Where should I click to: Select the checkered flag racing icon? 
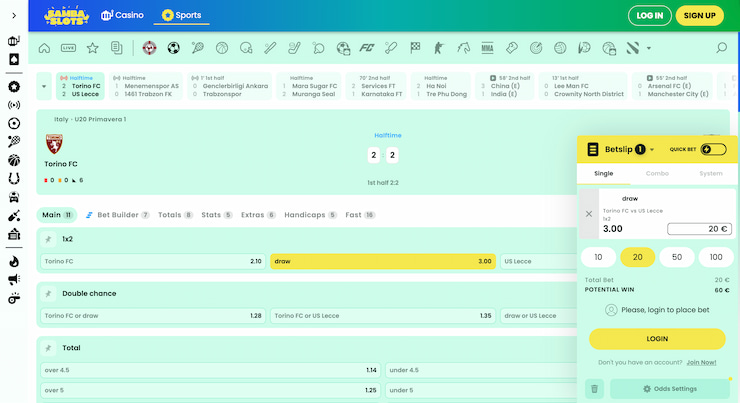(415, 48)
